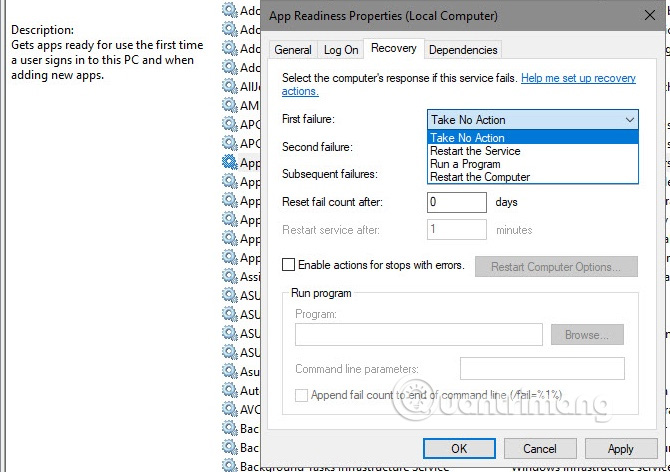Go to the Dependencies tab
The image size is (670, 472).
pyautogui.click(x=463, y=50)
